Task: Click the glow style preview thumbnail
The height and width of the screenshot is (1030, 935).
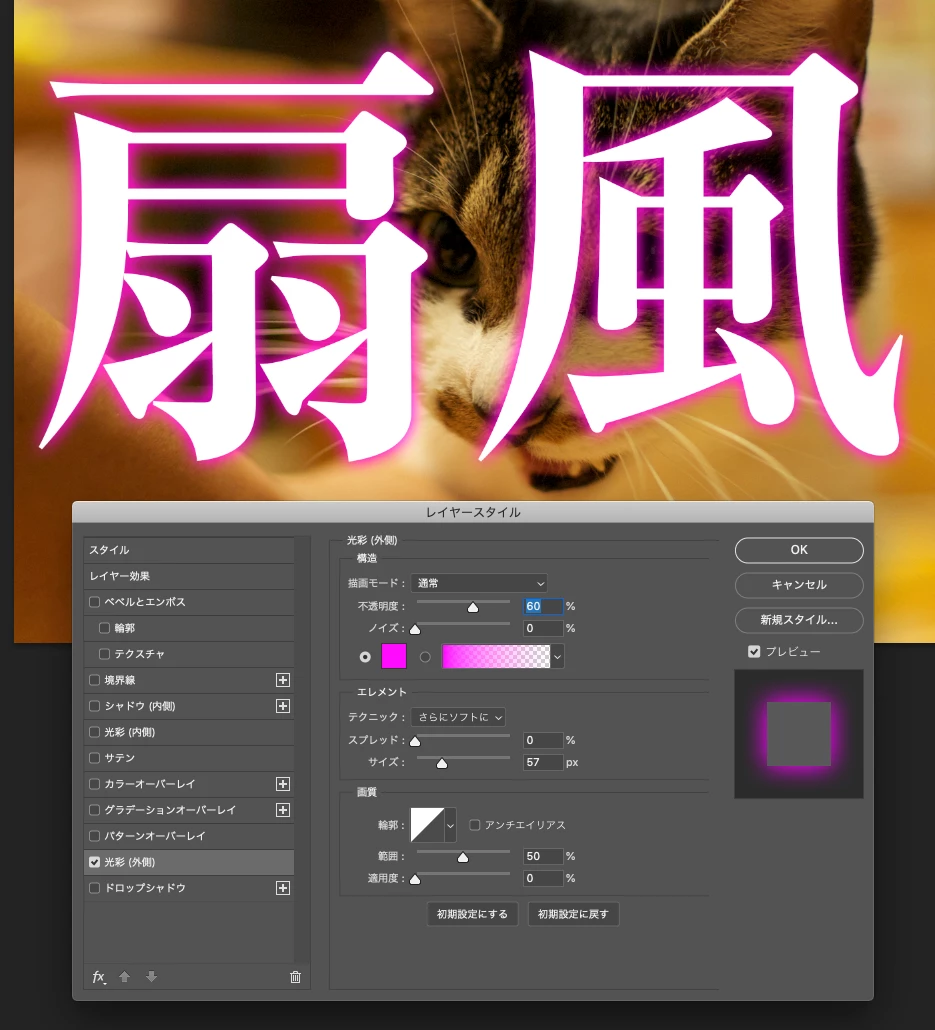Action: [799, 734]
